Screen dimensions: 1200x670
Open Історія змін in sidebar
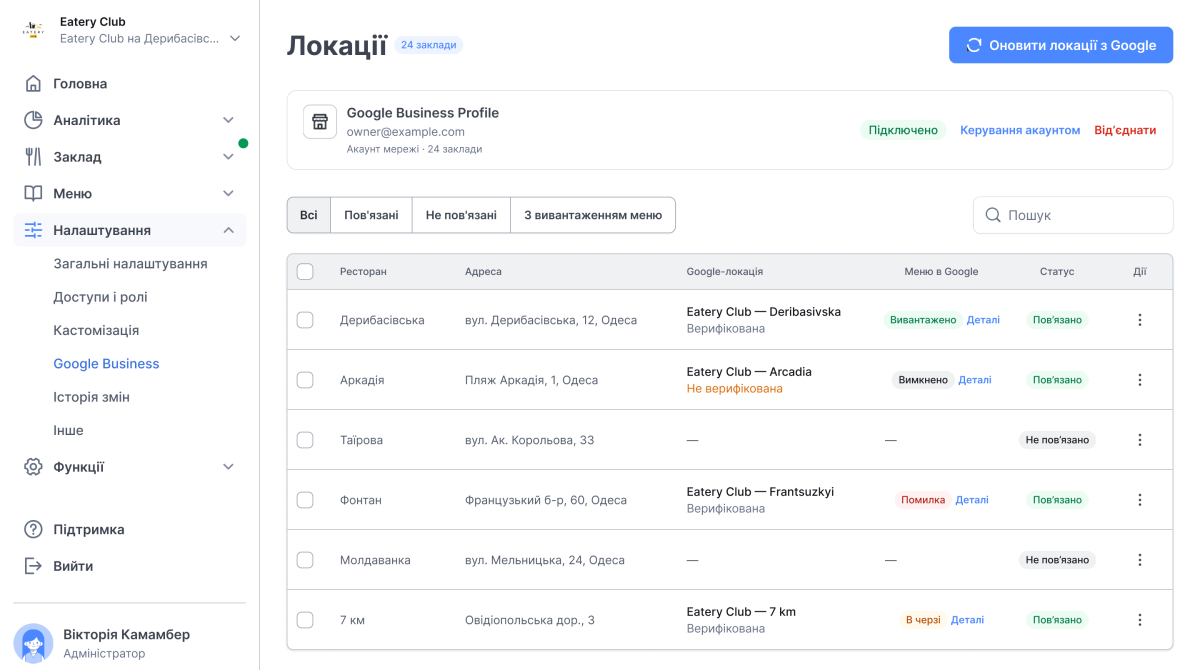coord(91,397)
